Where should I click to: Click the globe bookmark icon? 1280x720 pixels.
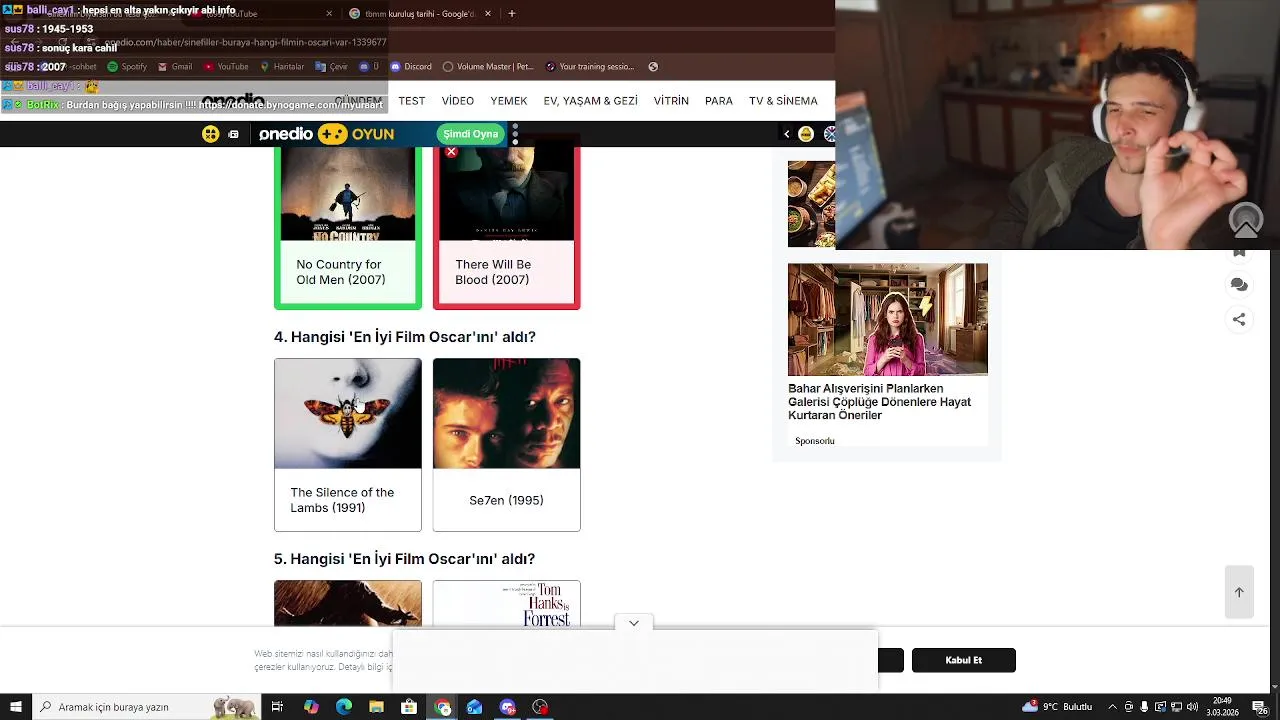click(653, 67)
